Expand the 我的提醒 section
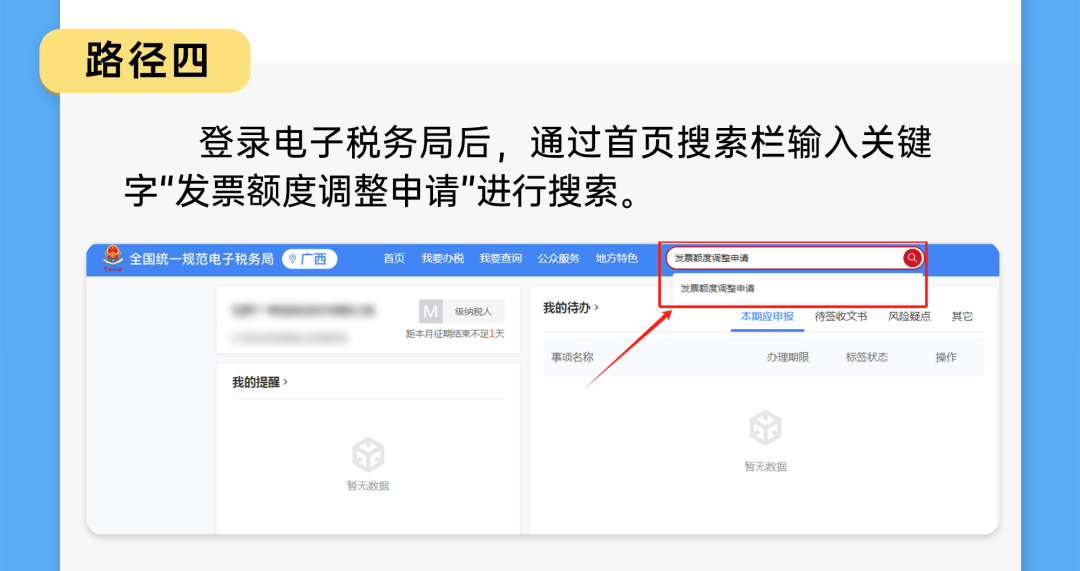The image size is (1080, 571). point(260,382)
